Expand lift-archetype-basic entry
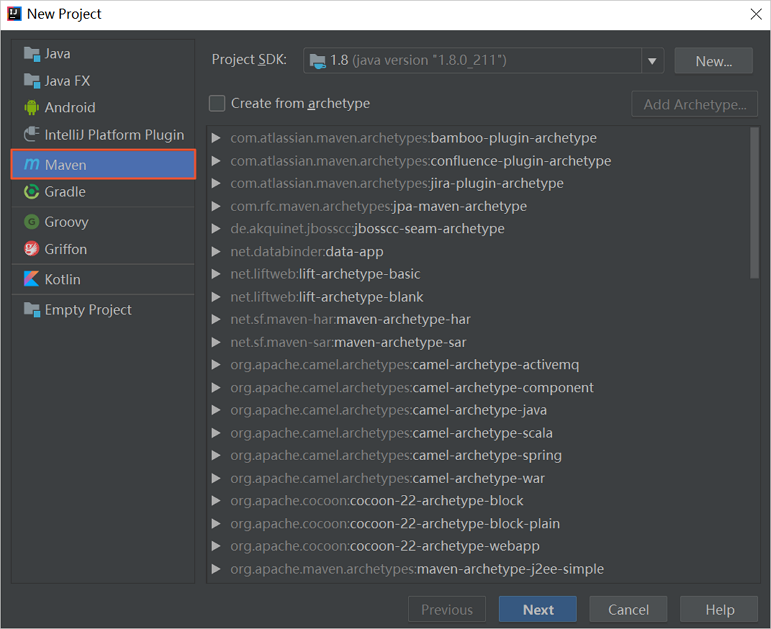Viewport: 771px width, 629px height. tap(216, 274)
